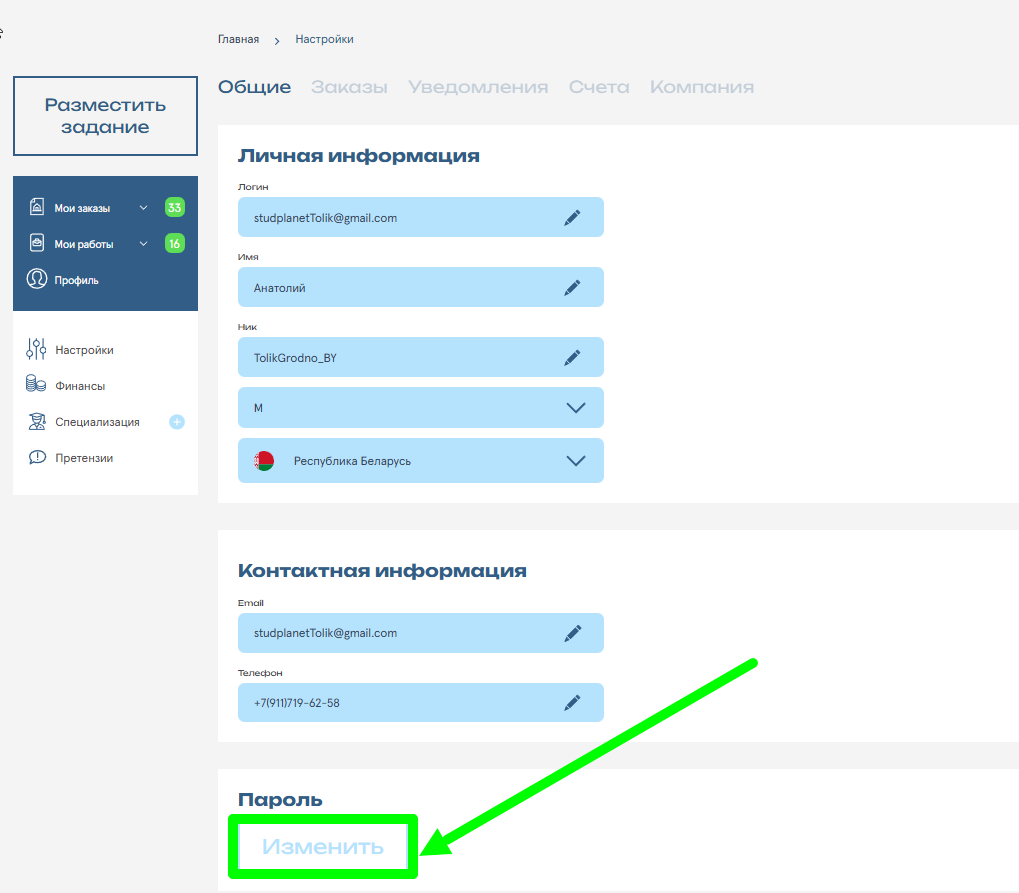Click the pencil icon in the Логин field
The width and height of the screenshot is (1019, 893).
[572, 217]
